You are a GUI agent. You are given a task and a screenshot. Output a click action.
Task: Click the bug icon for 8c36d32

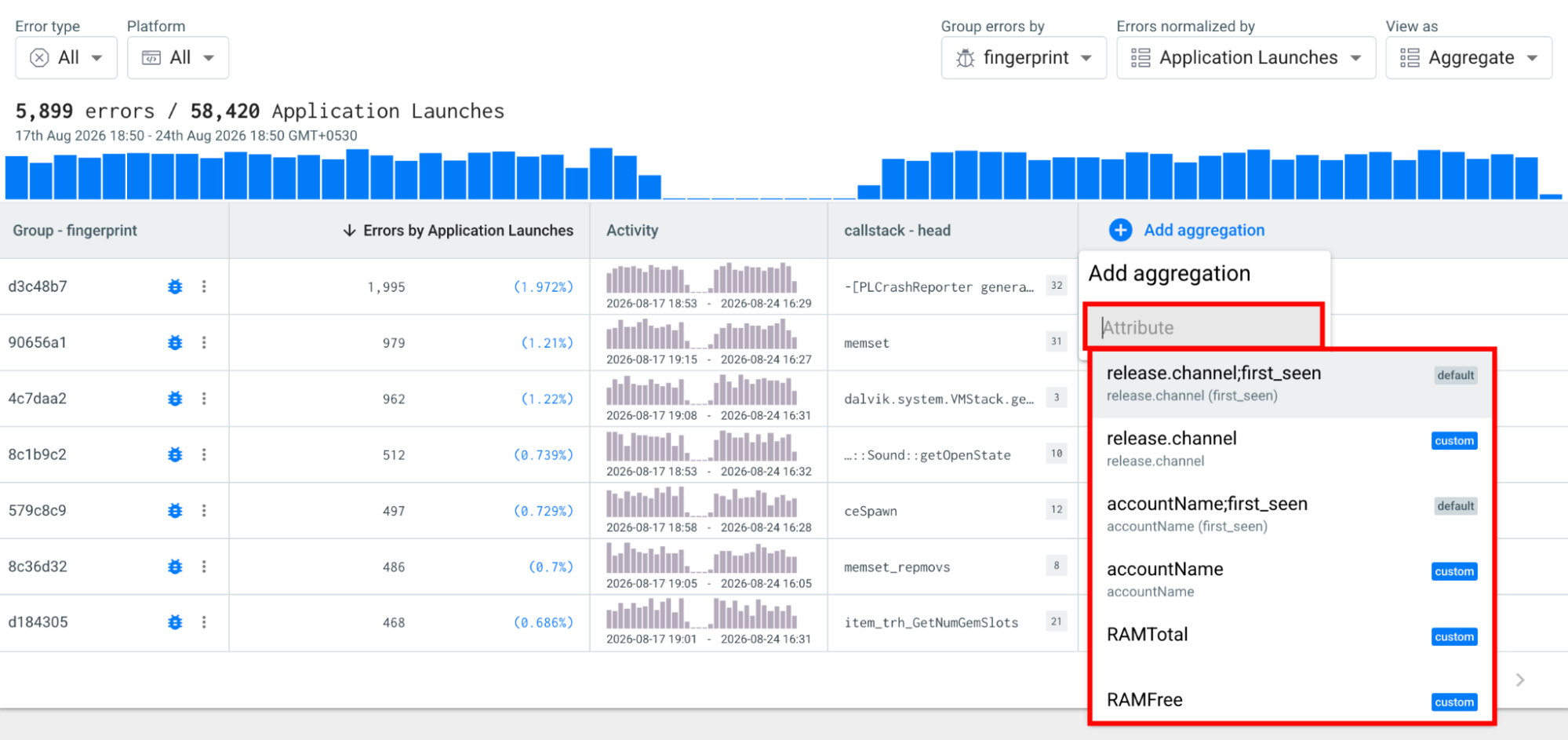pyautogui.click(x=175, y=567)
